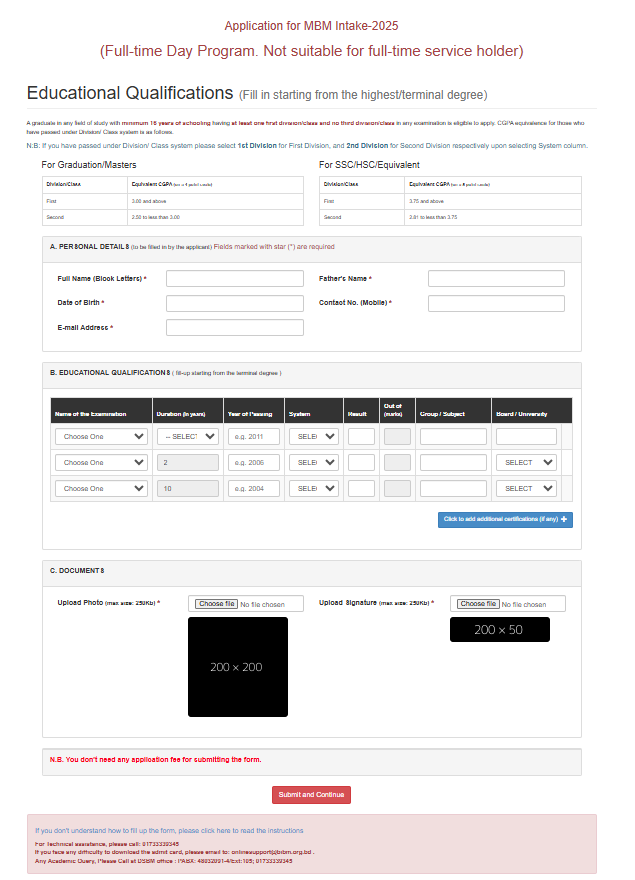Focus the Father's Name text field
635x880 pixels.
(496, 279)
